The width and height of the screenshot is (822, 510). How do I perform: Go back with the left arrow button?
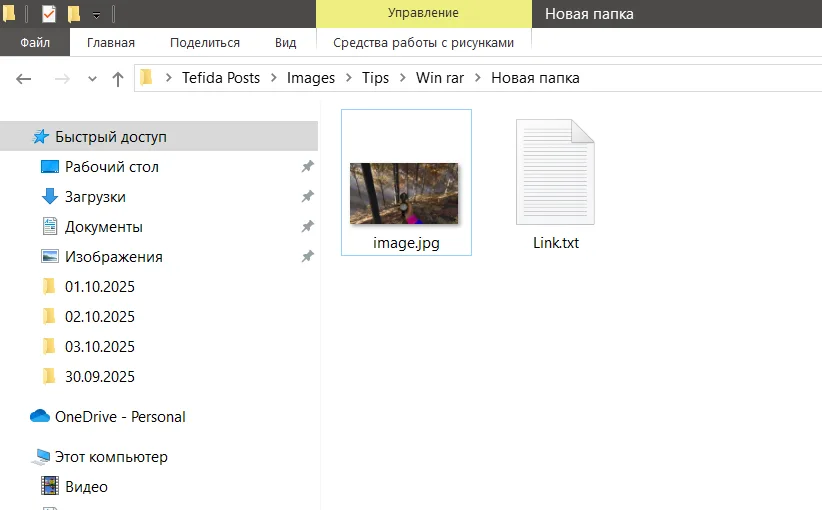25,78
